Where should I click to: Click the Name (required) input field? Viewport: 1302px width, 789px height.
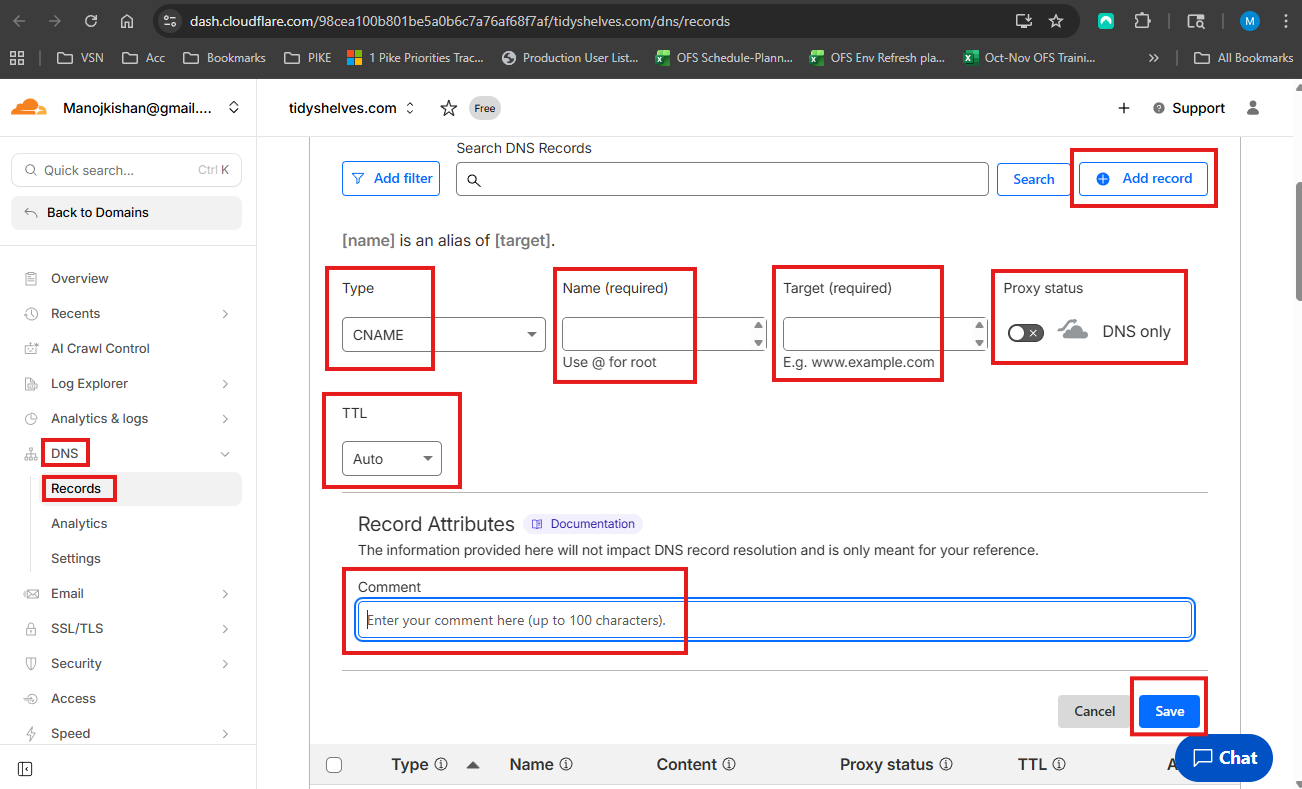click(664, 334)
